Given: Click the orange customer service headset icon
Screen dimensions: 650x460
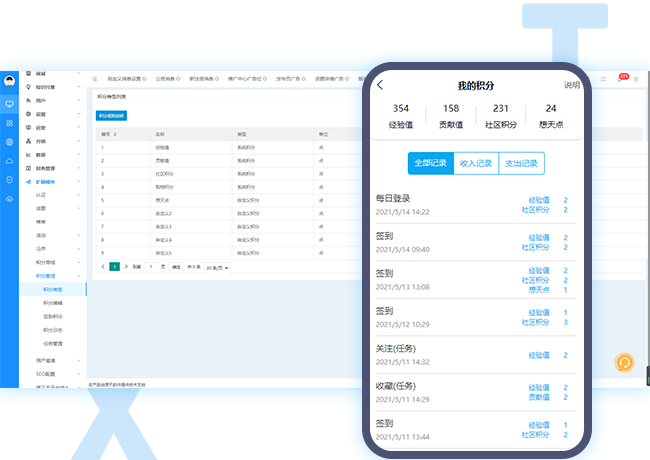Looking at the screenshot, I should coord(625,362).
